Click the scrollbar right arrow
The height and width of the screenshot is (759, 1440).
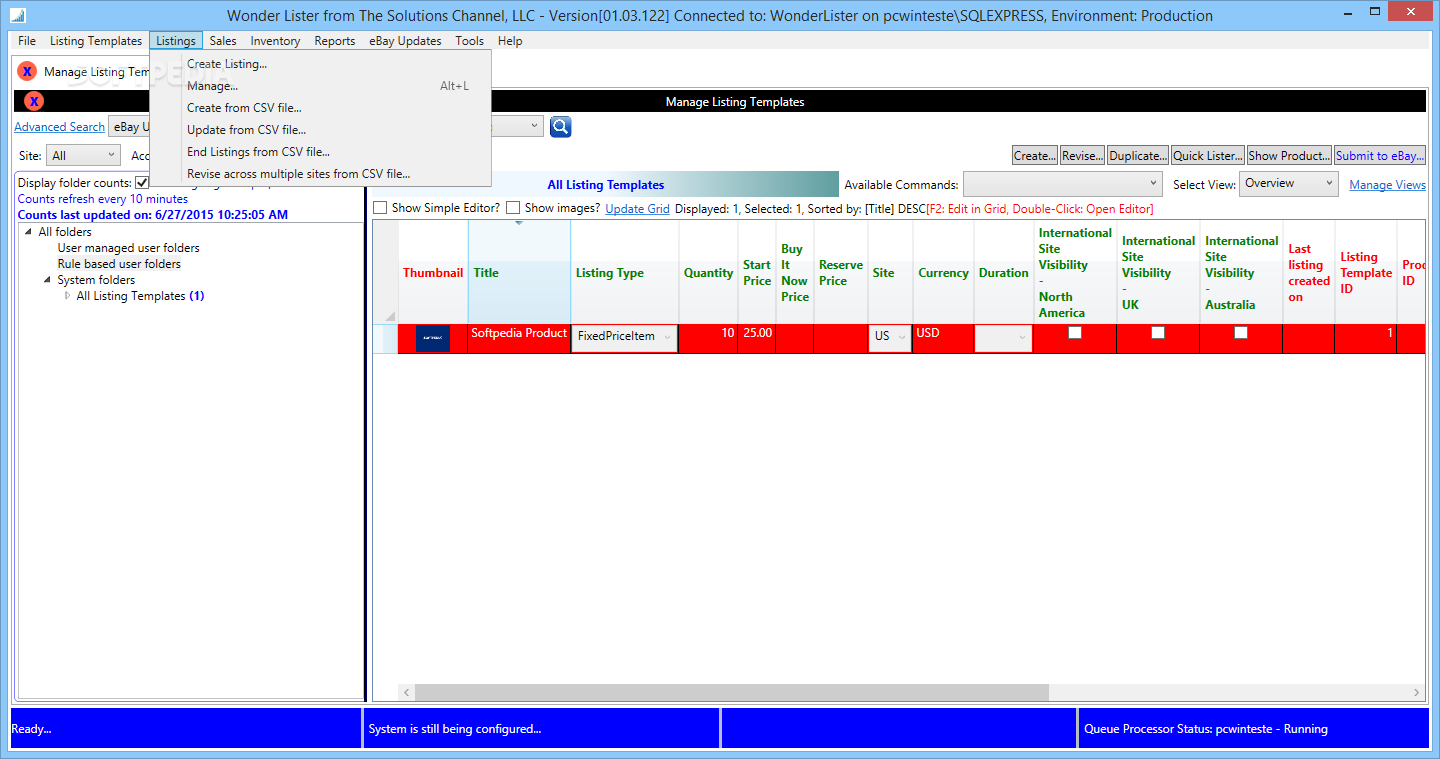pos(1417,692)
